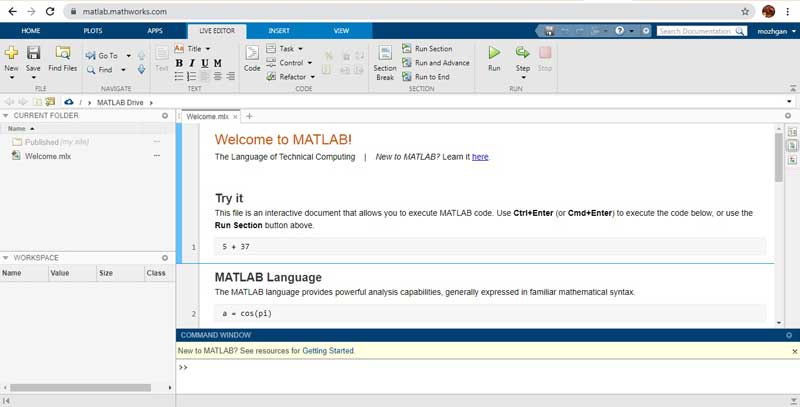Click Run and Advance
Image resolution: width=800 pixels, height=407 pixels.
tap(436, 63)
